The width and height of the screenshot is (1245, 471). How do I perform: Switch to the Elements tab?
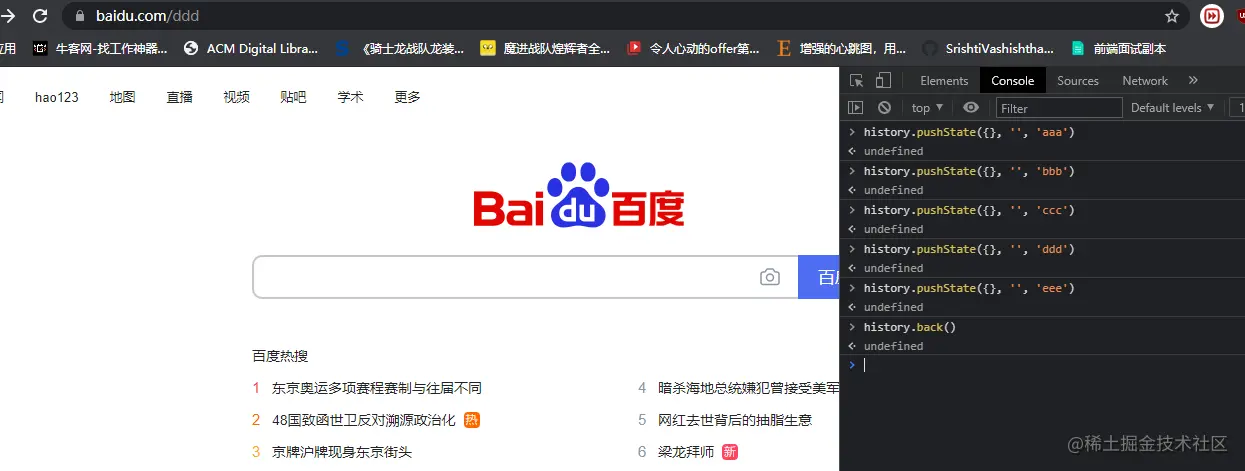click(944, 81)
